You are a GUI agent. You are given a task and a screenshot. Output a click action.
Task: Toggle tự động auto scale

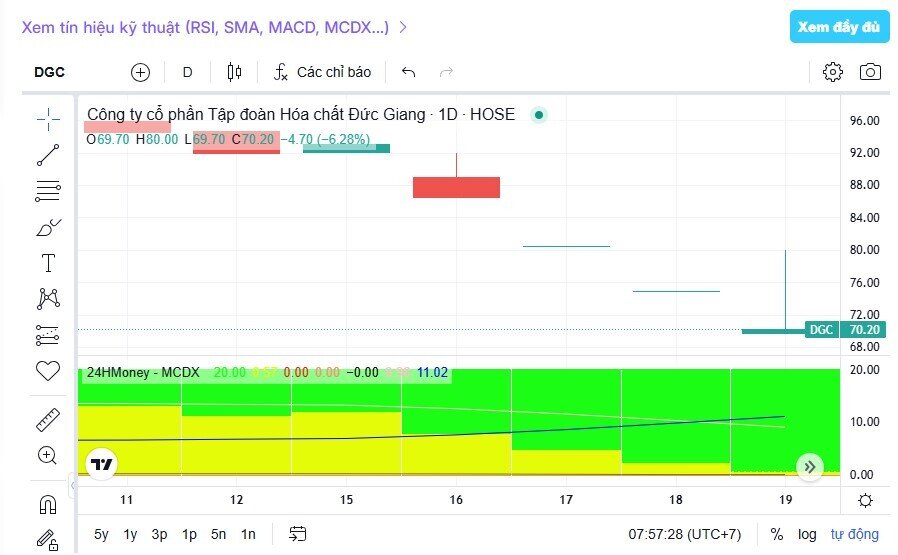(x=854, y=534)
